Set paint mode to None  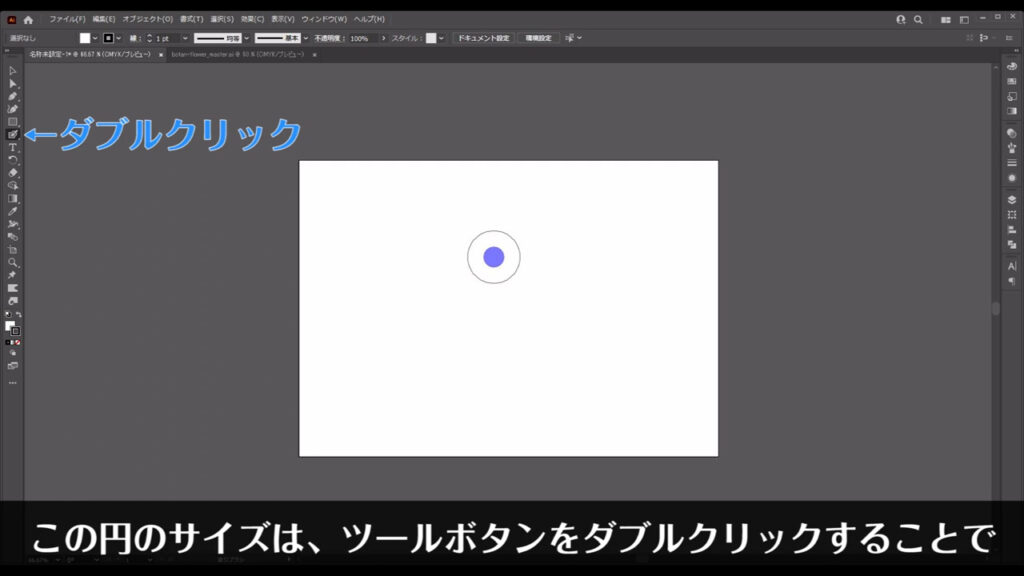18,342
